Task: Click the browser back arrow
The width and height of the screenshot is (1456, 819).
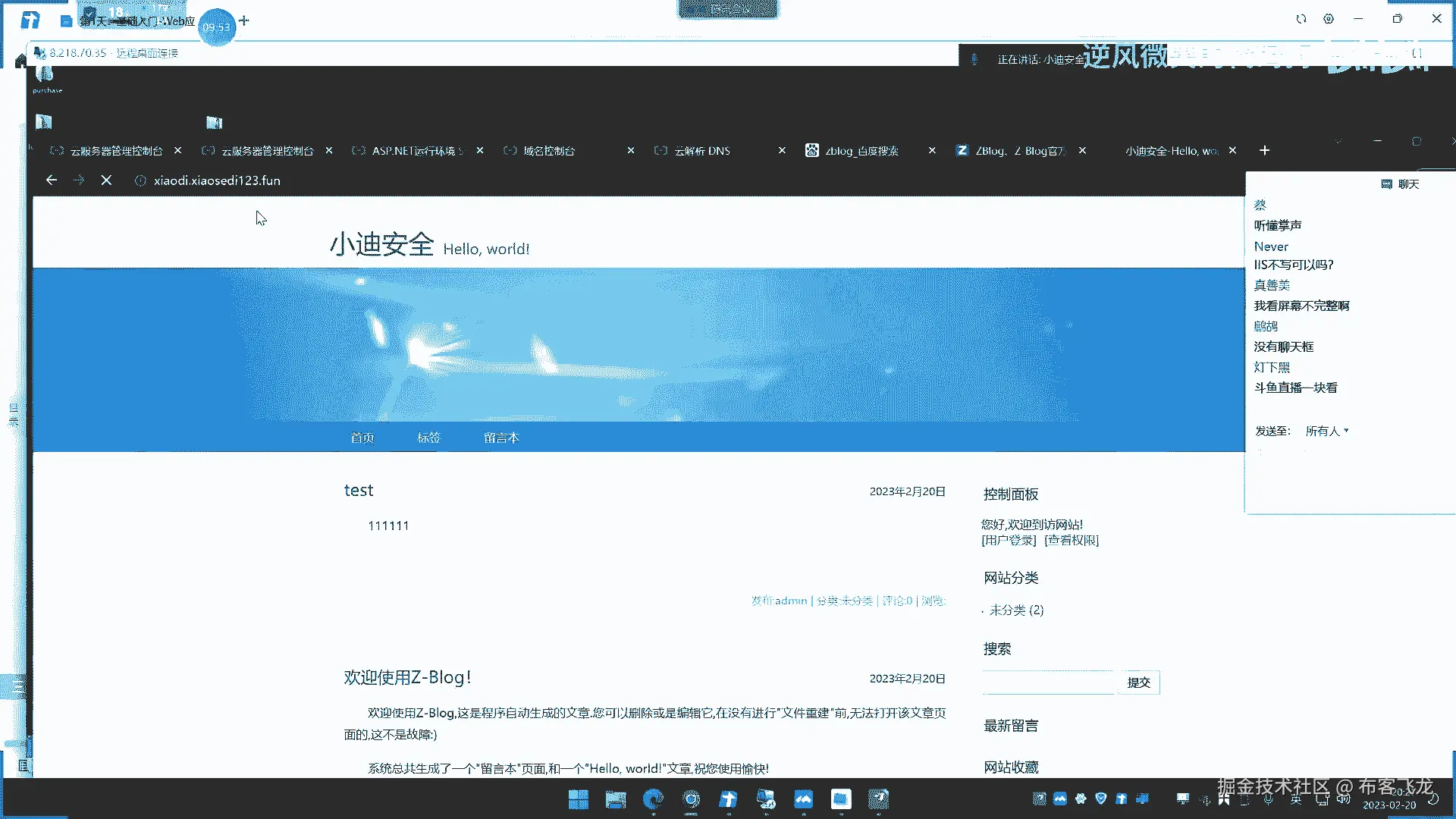Action: pos(51,180)
